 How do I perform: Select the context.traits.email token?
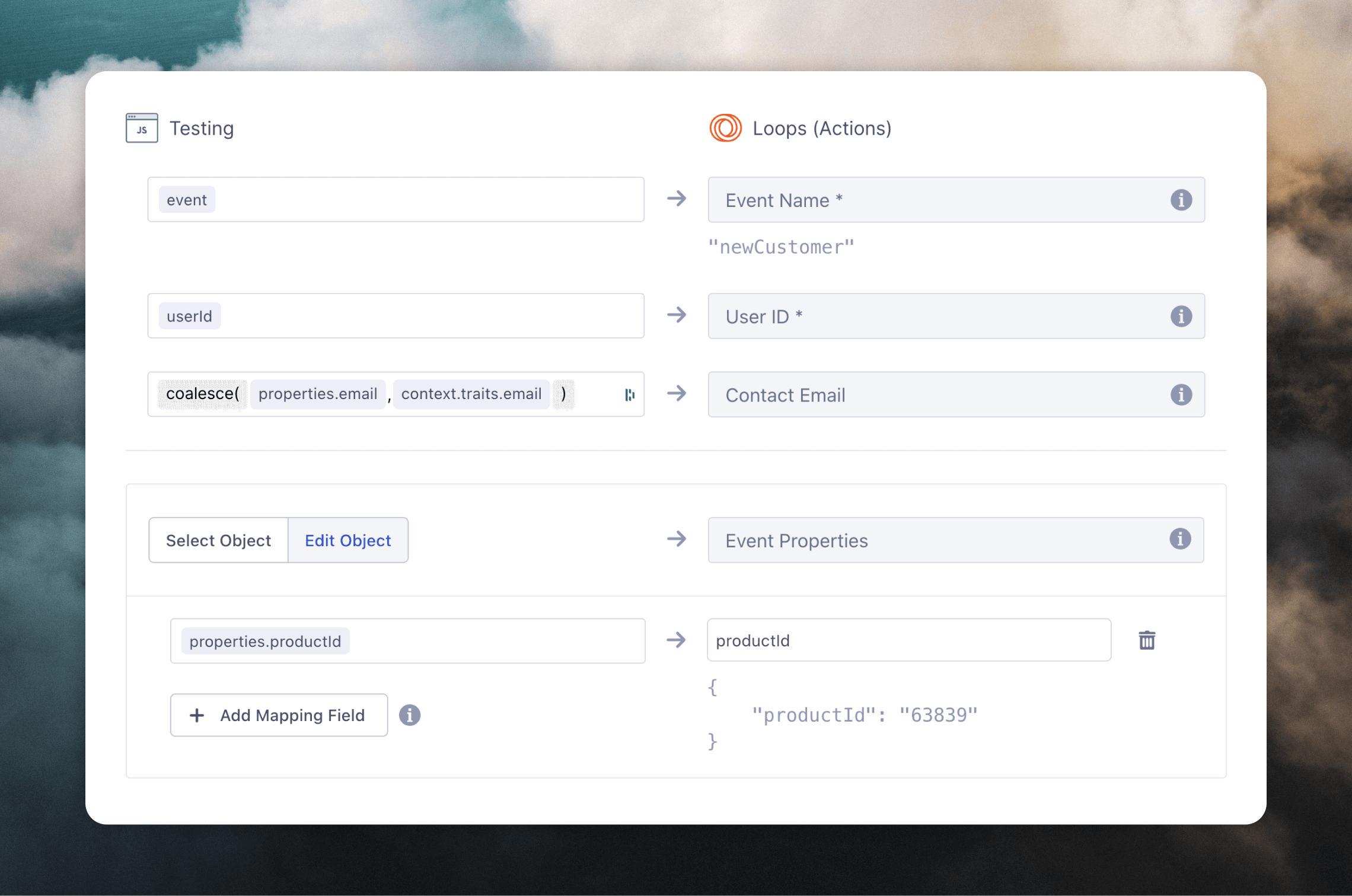pos(471,394)
